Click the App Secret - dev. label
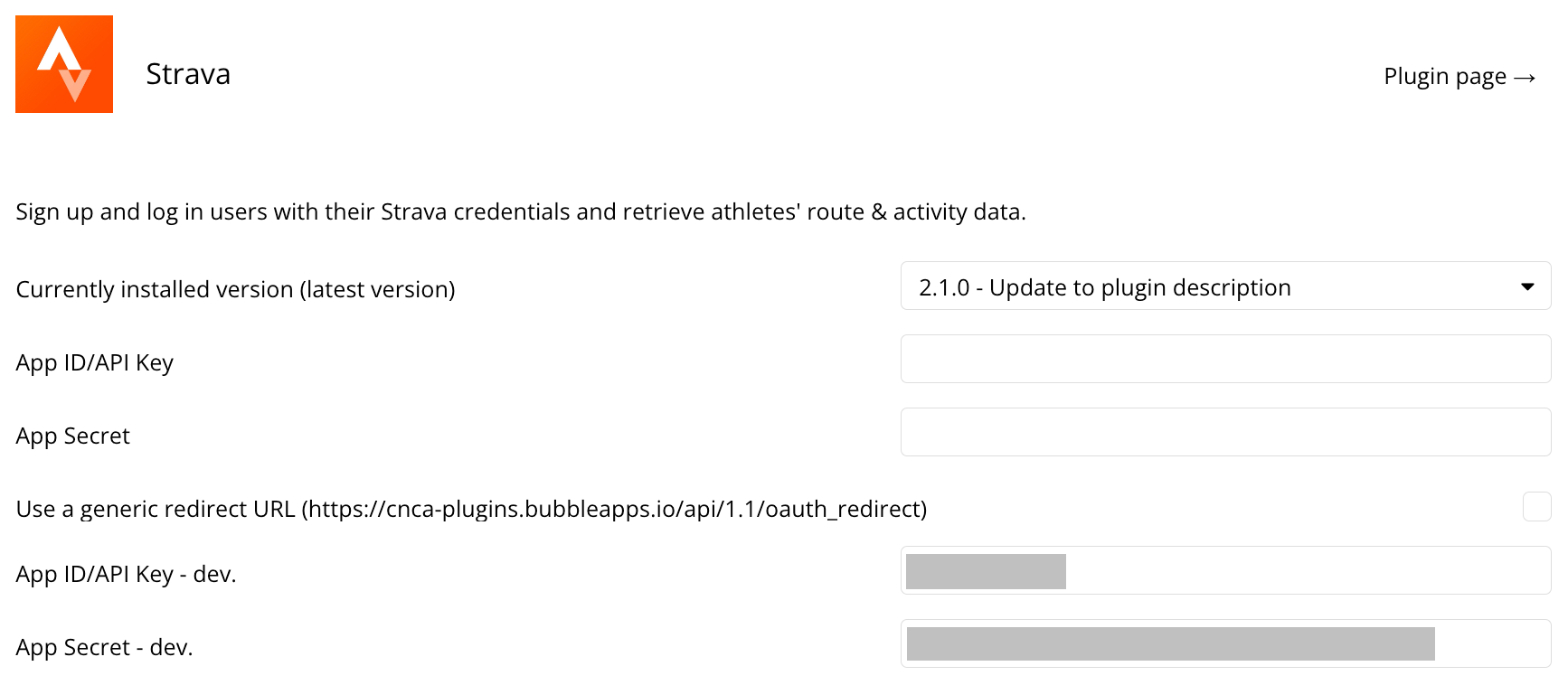 [104, 647]
